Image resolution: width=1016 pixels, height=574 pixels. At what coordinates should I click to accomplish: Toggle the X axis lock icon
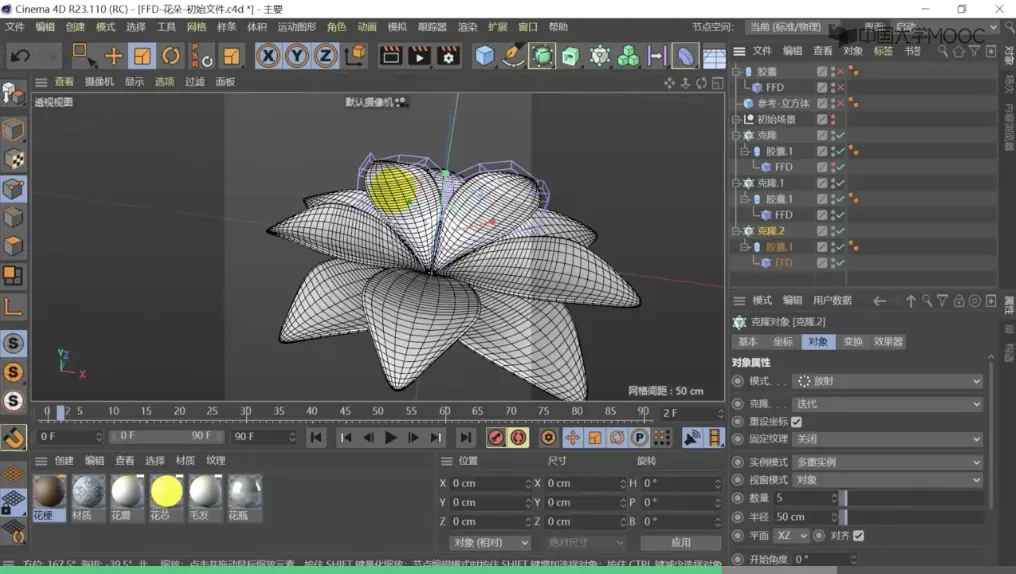(267, 56)
